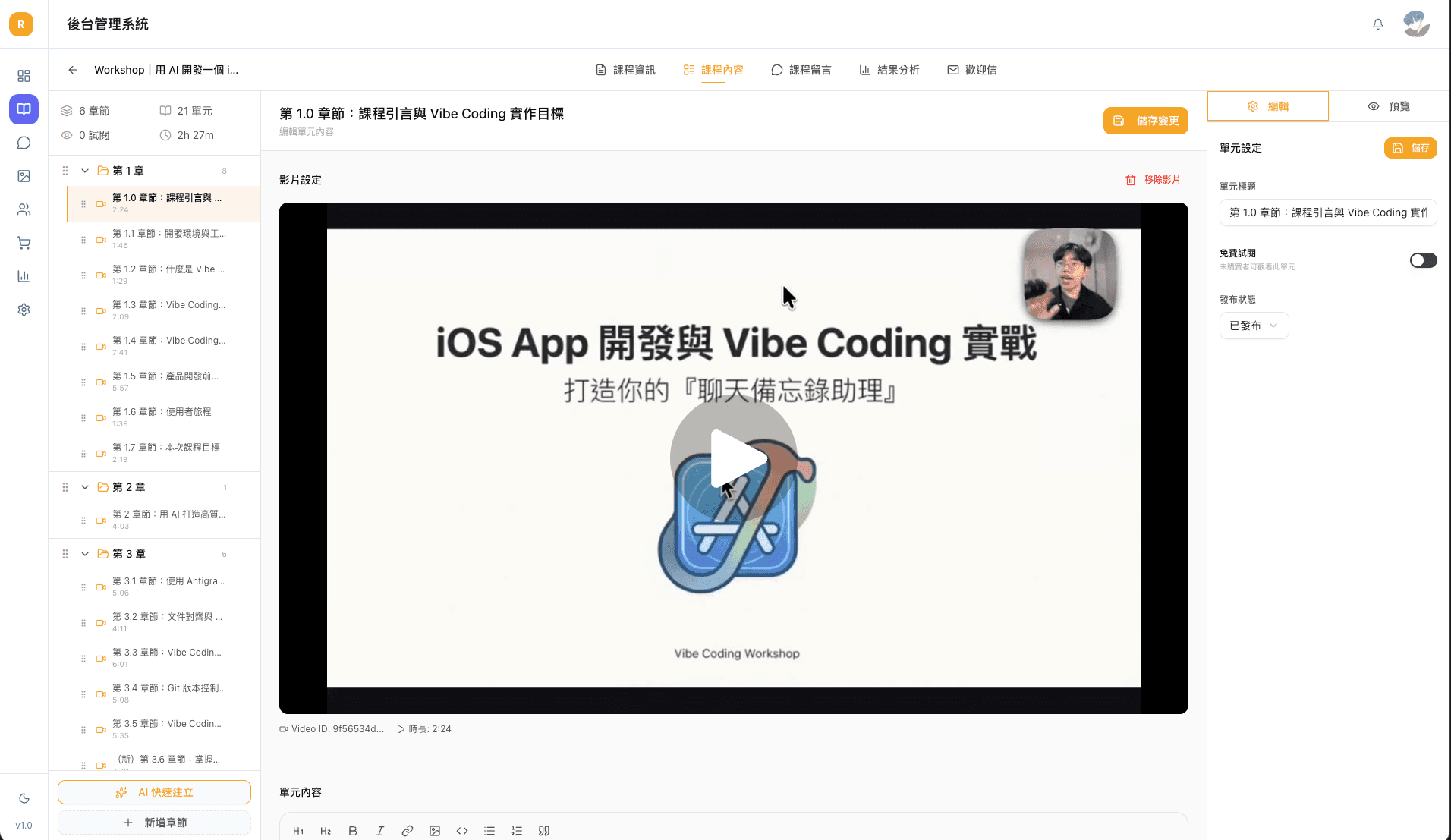Play the video with center play button
Screen dimensions: 1451x840
[733, 458]
